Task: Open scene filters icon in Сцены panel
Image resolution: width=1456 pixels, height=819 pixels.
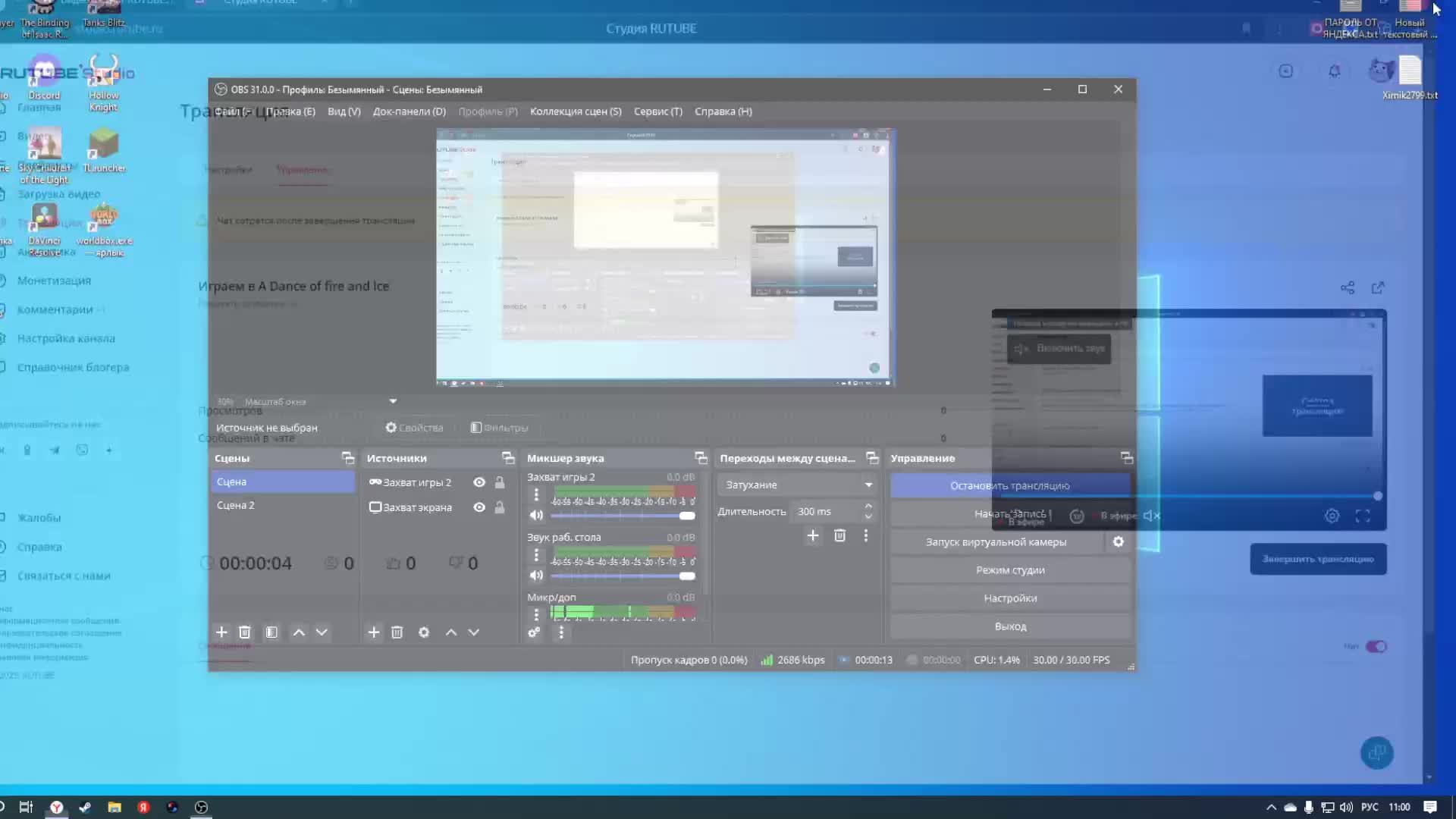Action: (x=271, y=632)
